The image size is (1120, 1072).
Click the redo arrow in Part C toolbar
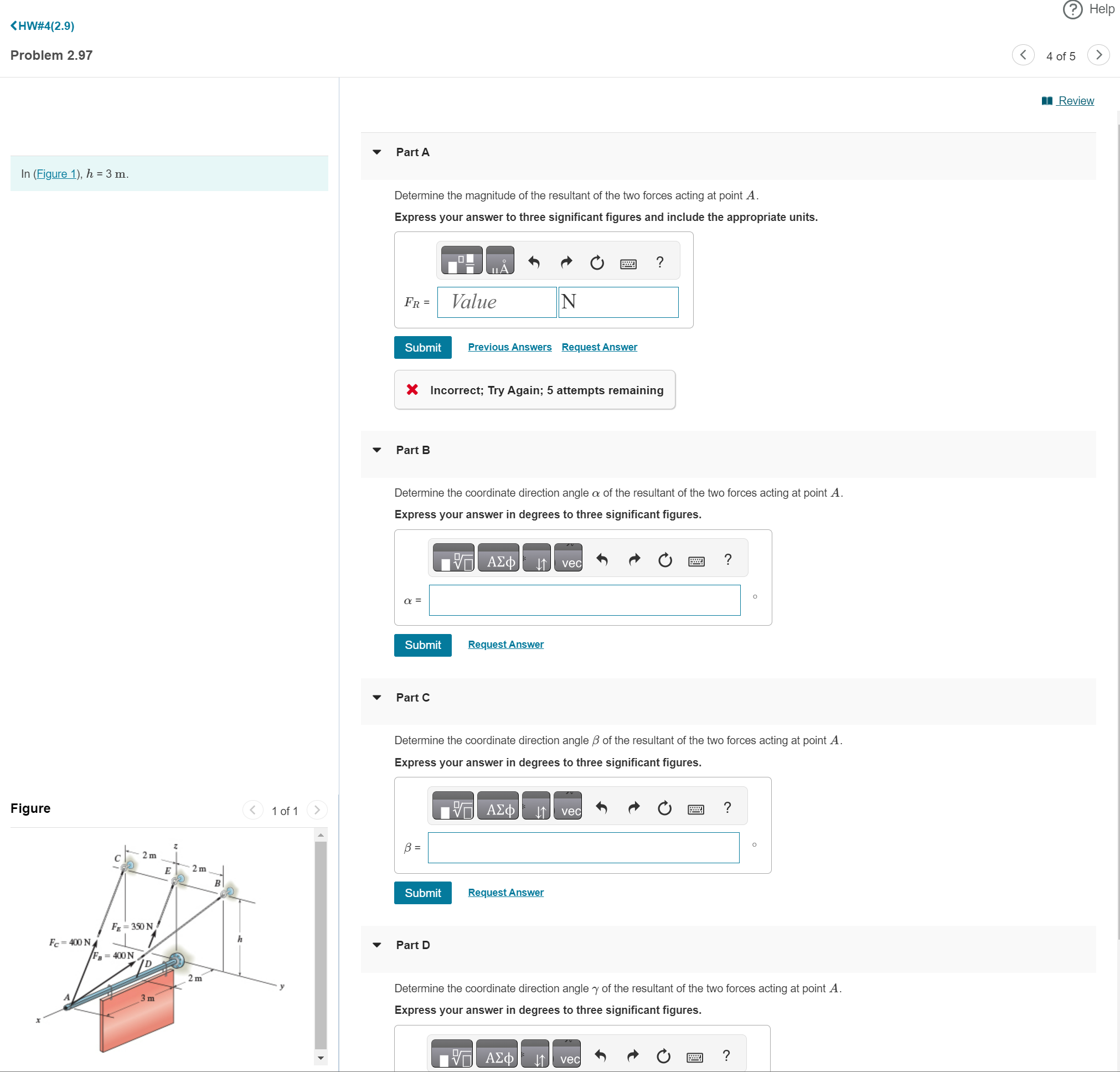[x=633, y=808]
